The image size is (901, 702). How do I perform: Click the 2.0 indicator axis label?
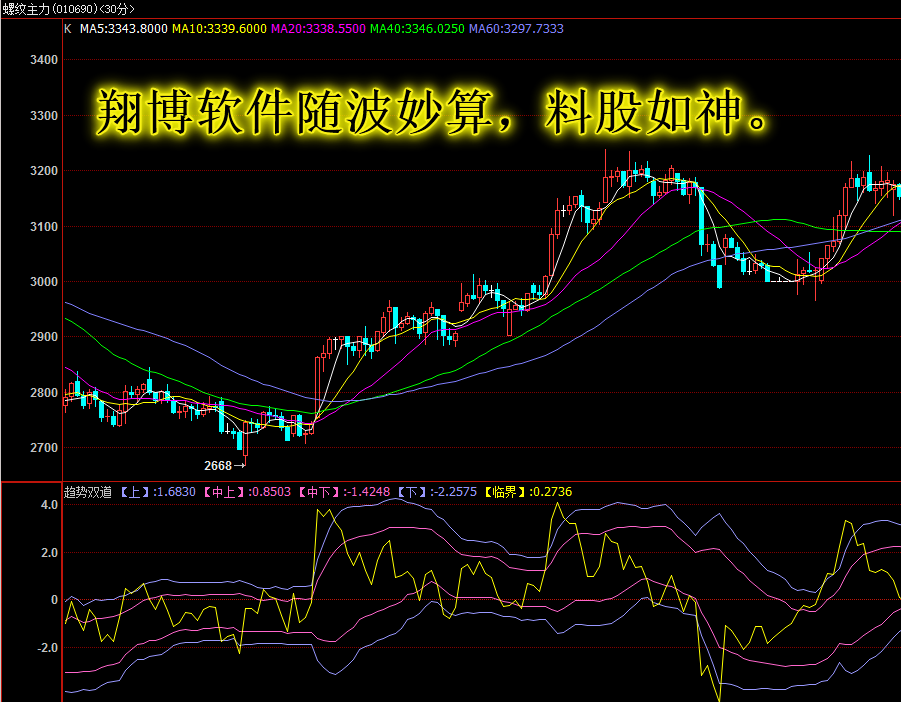pos(49,553)
